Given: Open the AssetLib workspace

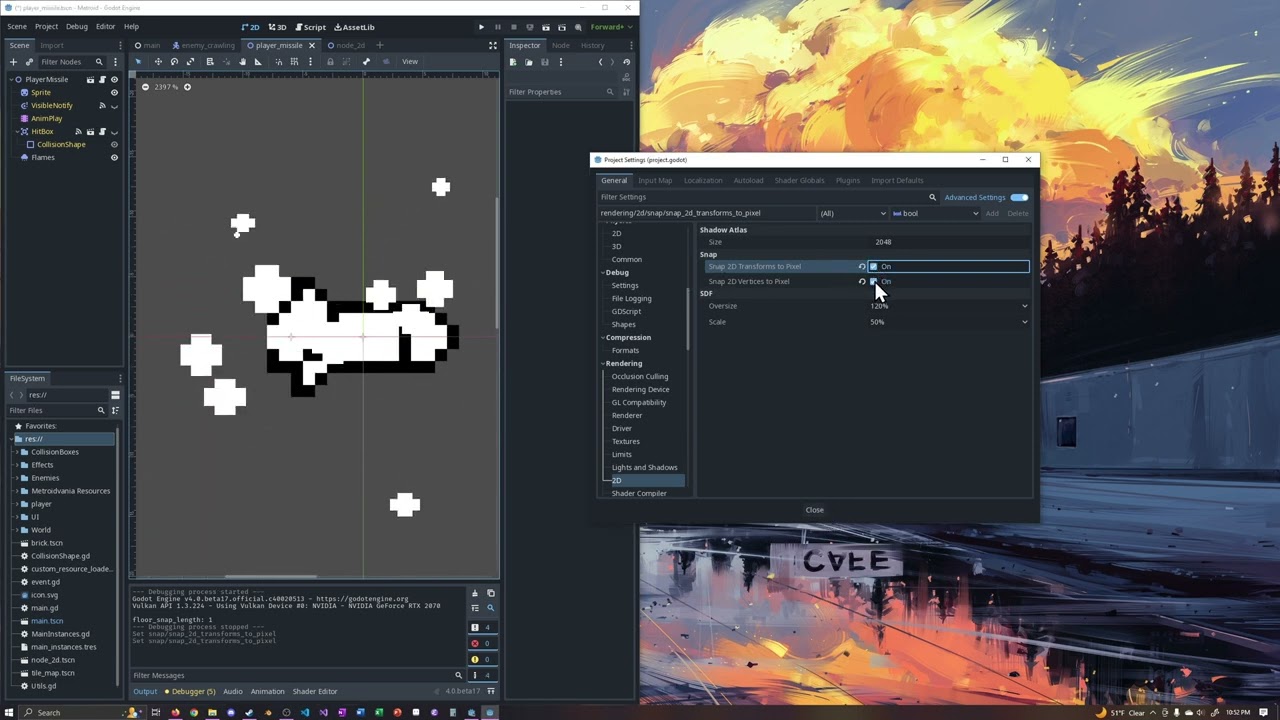Looking at the screenshot, I should [354, 27].
